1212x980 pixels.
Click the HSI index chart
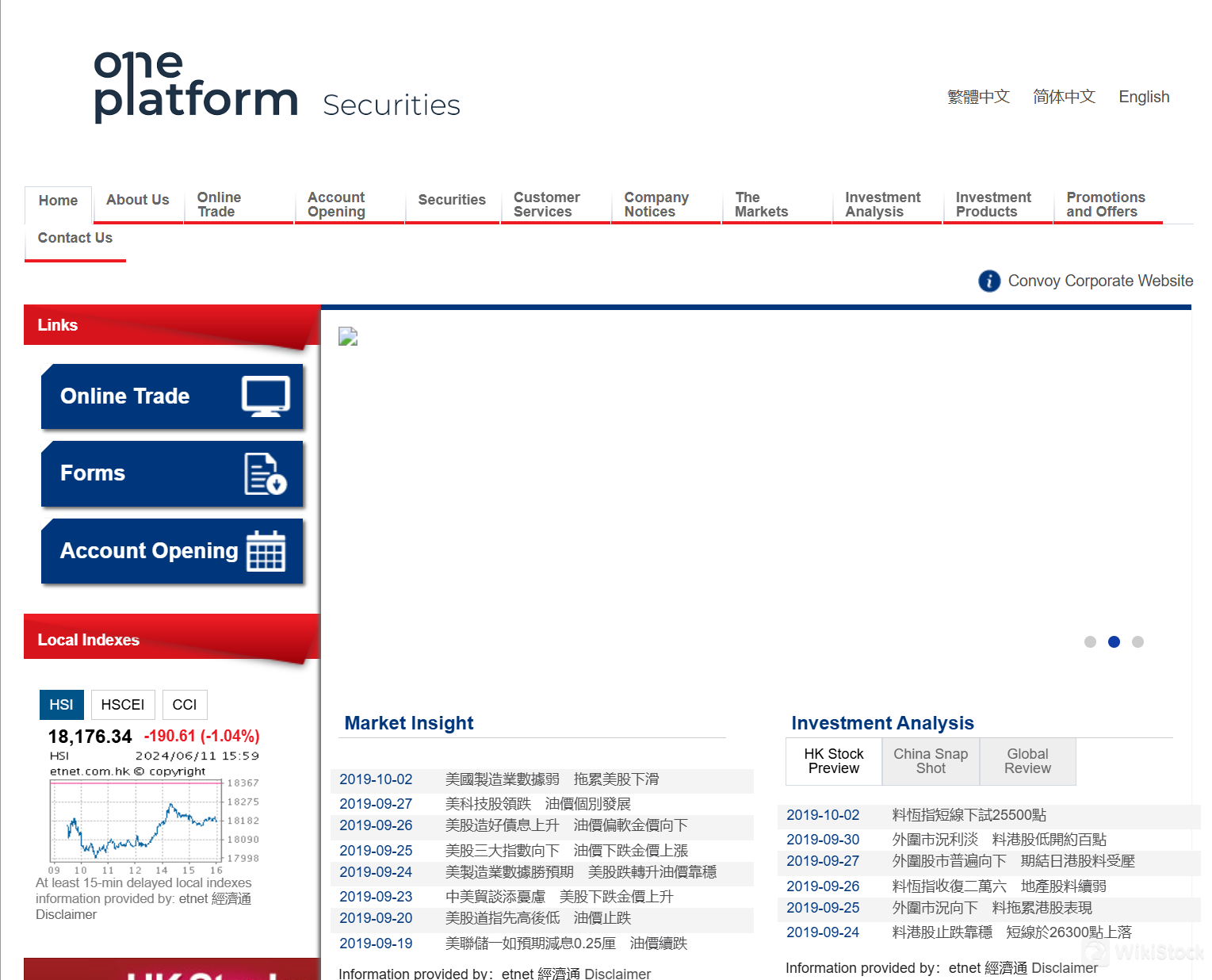tap(136, 821)
